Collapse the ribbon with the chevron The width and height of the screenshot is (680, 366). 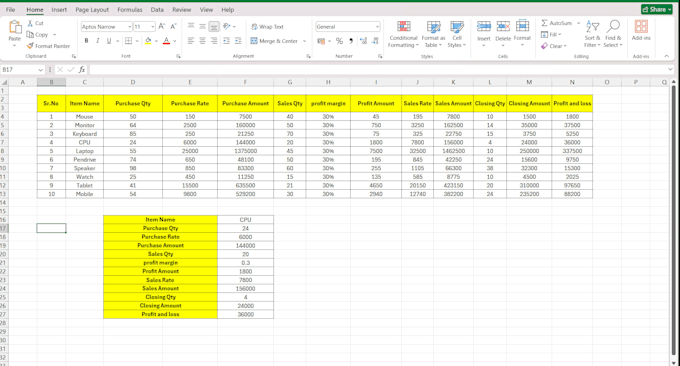tap(667, 56)
